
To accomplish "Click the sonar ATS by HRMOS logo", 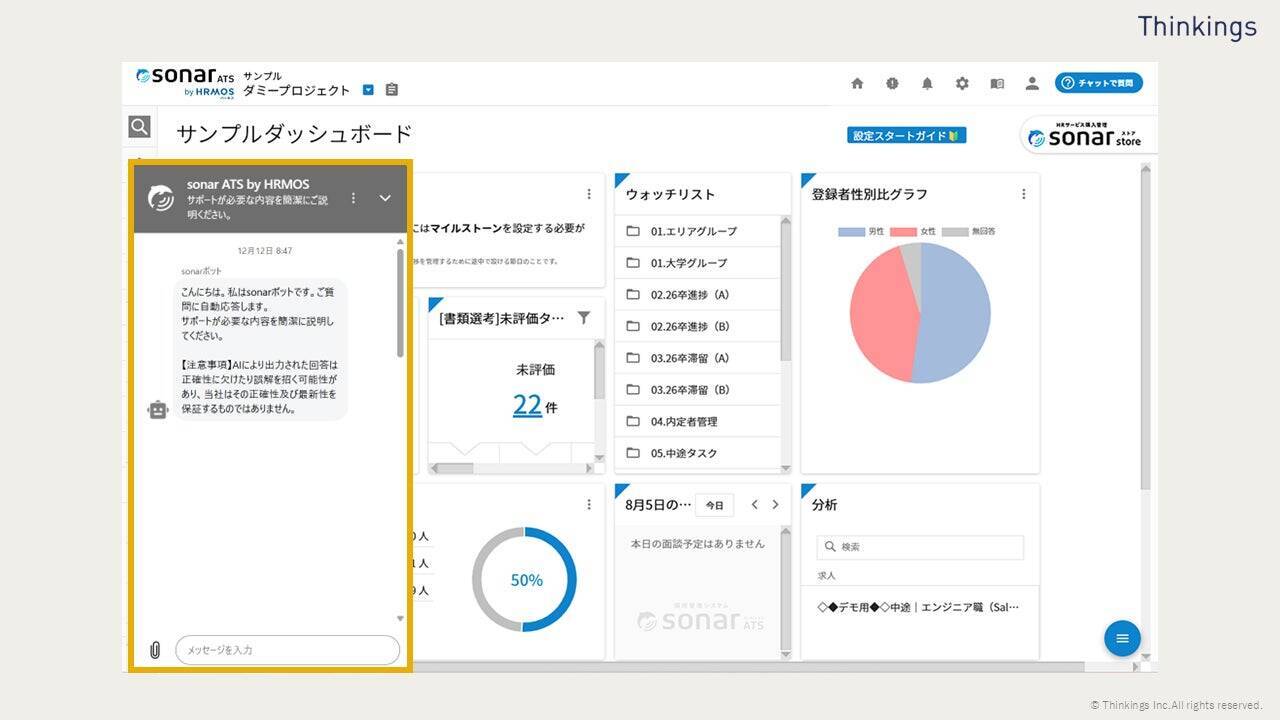I will 183,81.
